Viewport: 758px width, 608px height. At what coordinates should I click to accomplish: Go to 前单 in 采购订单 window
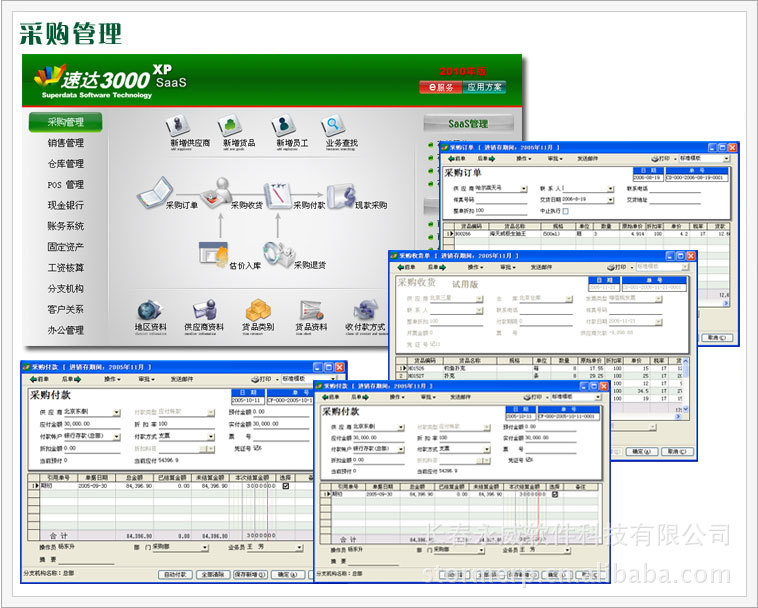(x=456, y=159)
